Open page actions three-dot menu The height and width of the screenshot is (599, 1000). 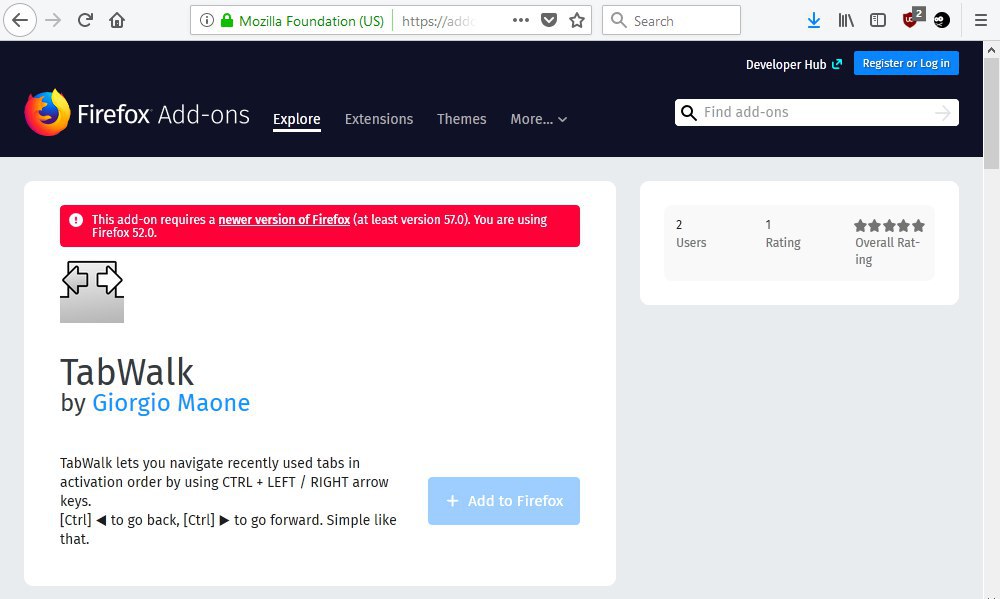click(x=521, y=20)
